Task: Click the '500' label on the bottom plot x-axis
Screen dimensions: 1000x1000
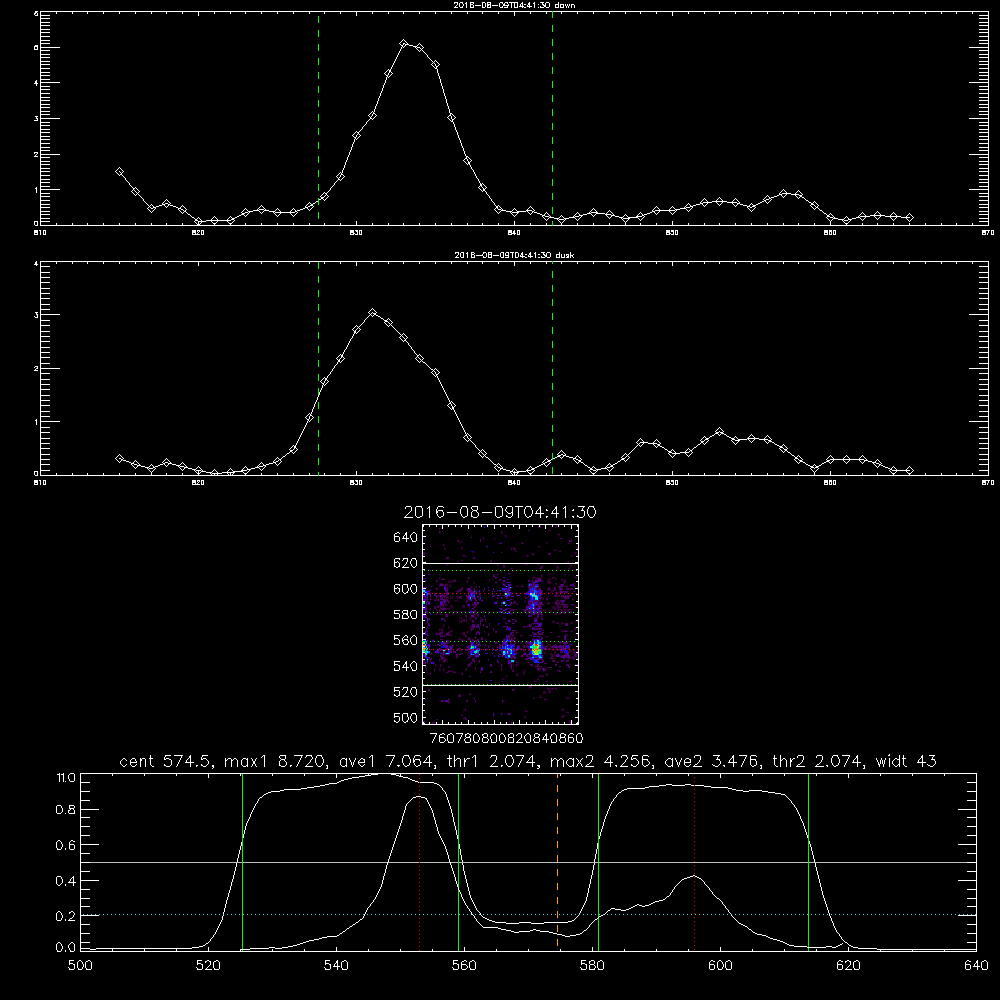Action: (80, 966)
